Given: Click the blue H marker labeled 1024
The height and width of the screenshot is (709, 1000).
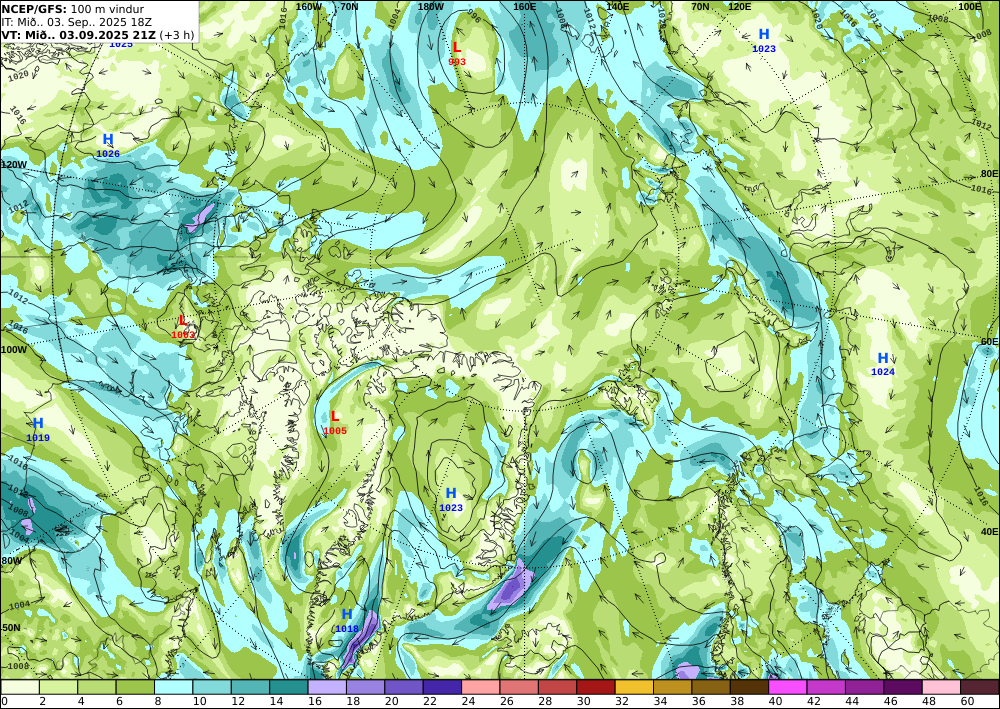Looking at the screenshot, I should (x=883, y=358).
